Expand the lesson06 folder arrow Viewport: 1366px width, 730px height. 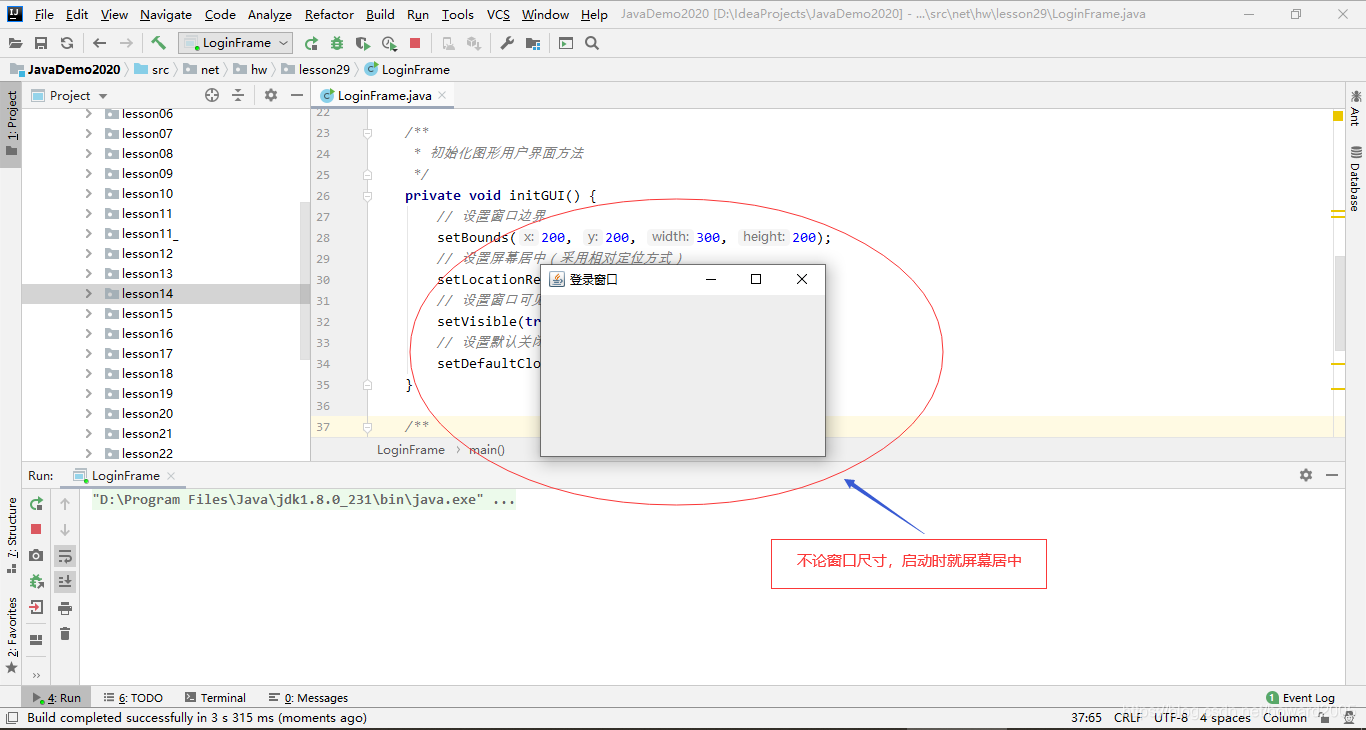[x=89, y=114]
